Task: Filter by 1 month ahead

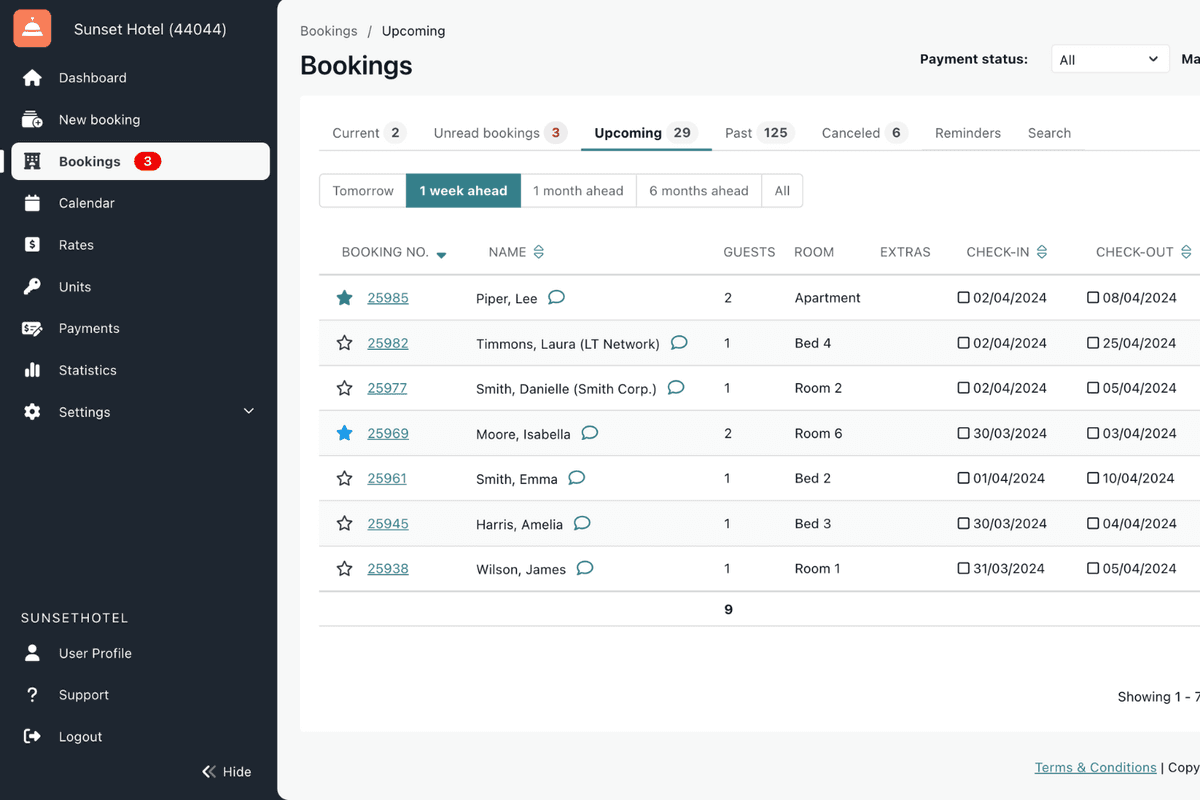Action: 578,191
